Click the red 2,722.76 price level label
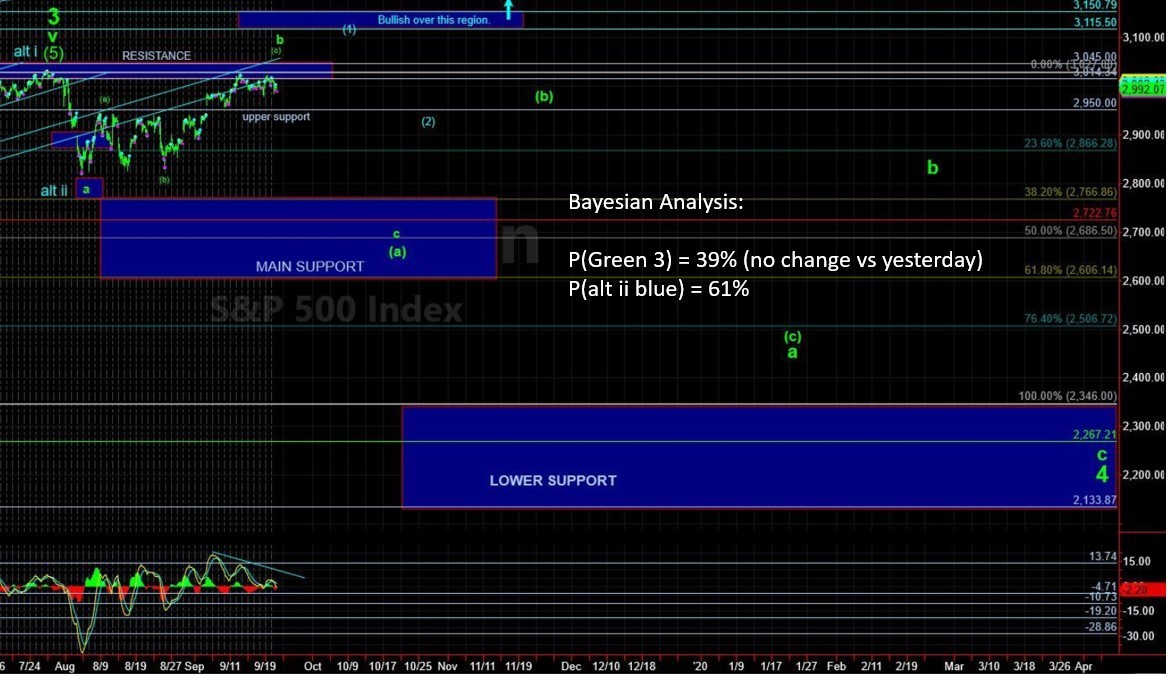The width and height of the screenshot is (1168, 676). [x=1094, y=213]
